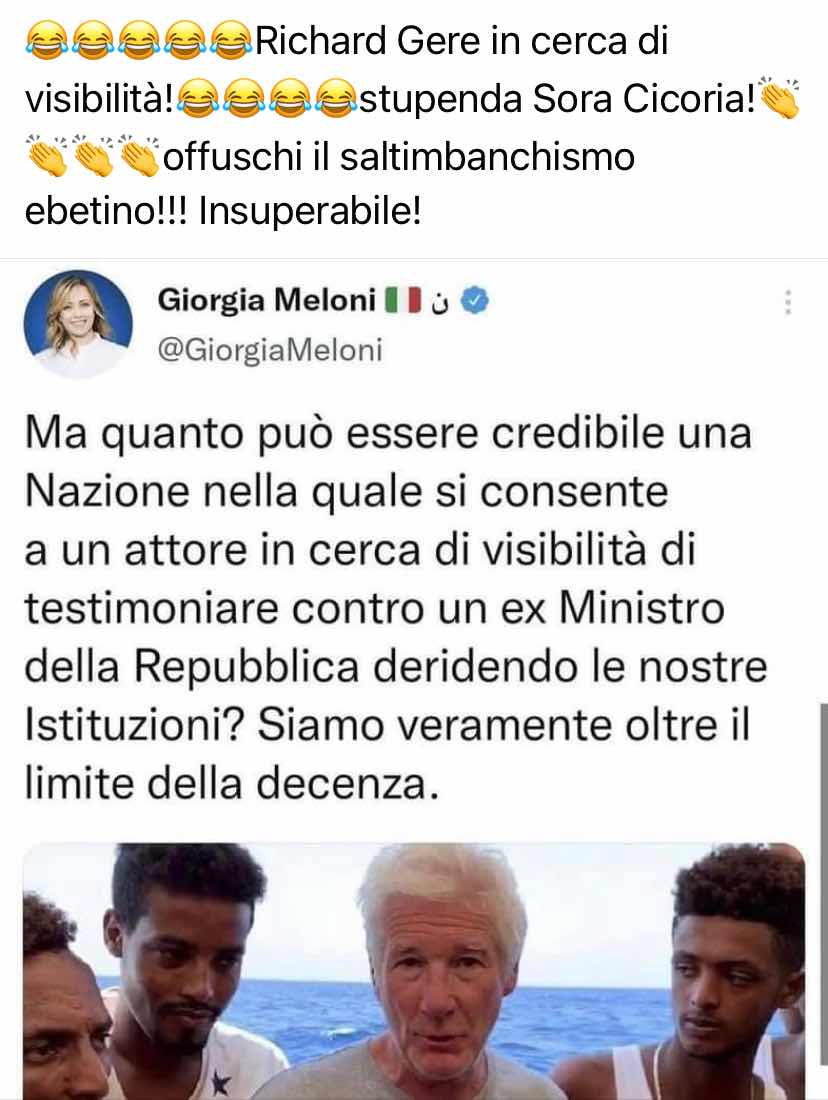
Task: Click clapping emoji before "offuschi"
Action: click(140, 154)
